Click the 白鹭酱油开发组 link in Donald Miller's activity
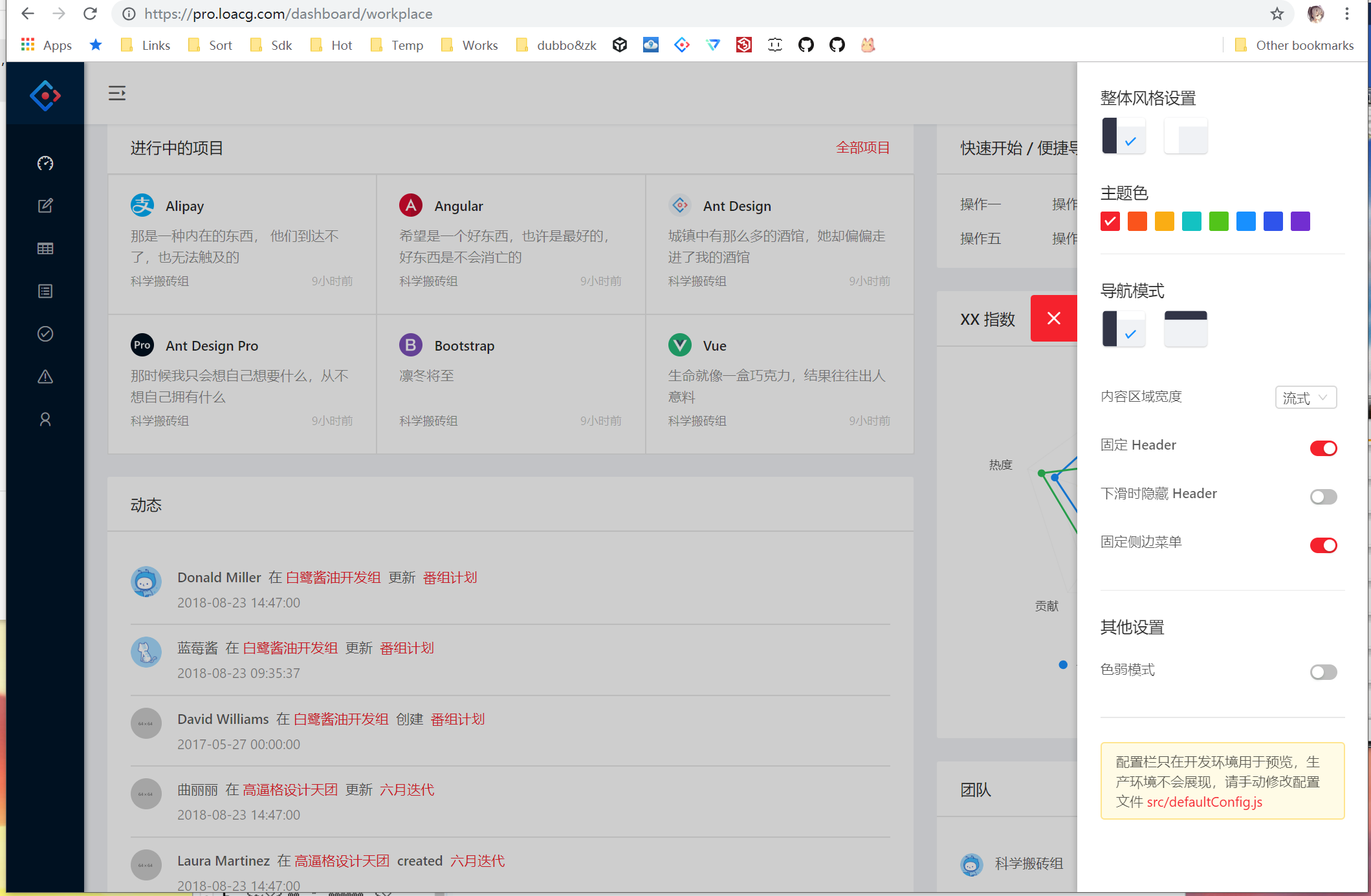This screenshot has height=896, width=1371. pyautogui.click(x=333, y=577)
